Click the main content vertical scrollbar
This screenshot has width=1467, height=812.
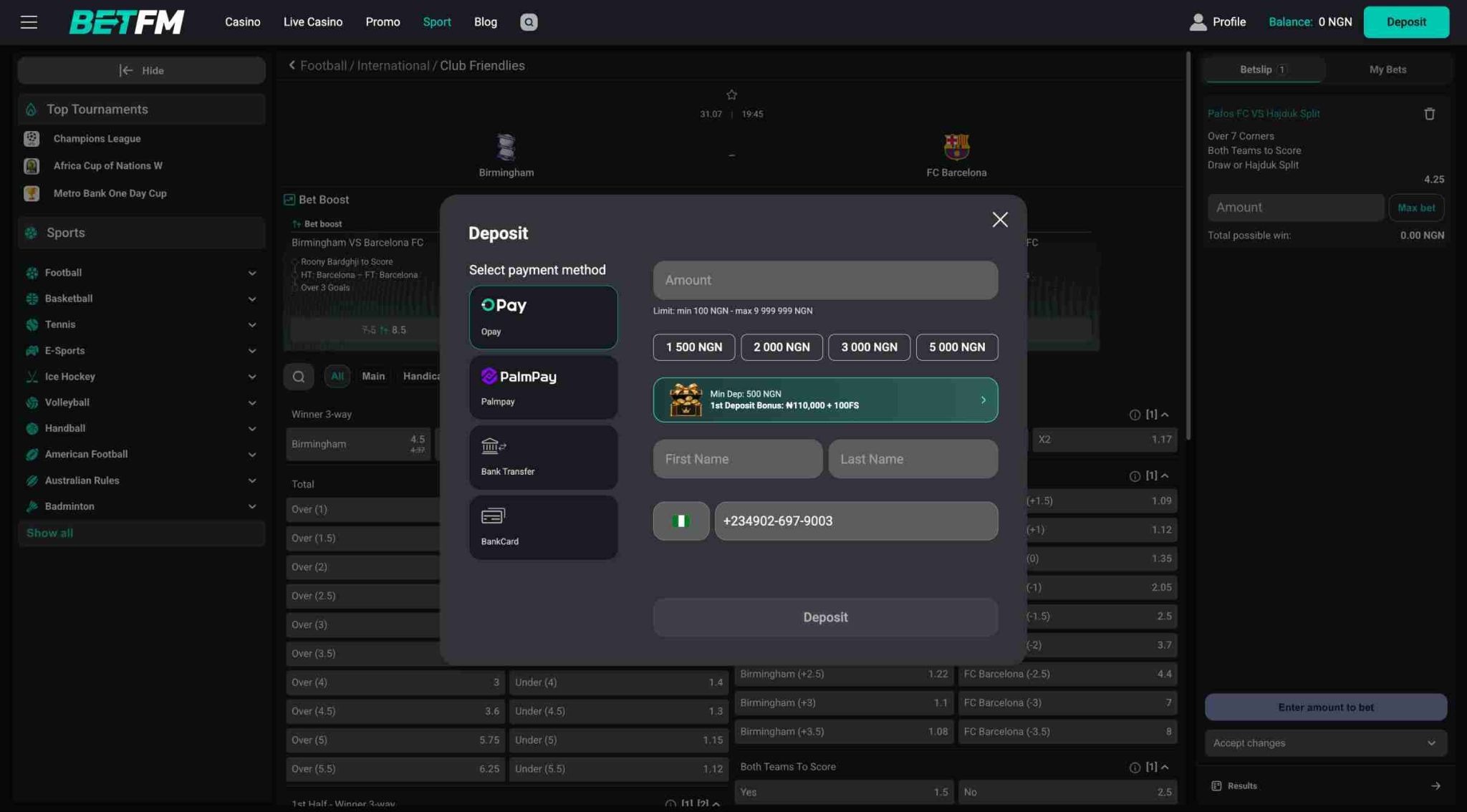tap(1188, 246)
